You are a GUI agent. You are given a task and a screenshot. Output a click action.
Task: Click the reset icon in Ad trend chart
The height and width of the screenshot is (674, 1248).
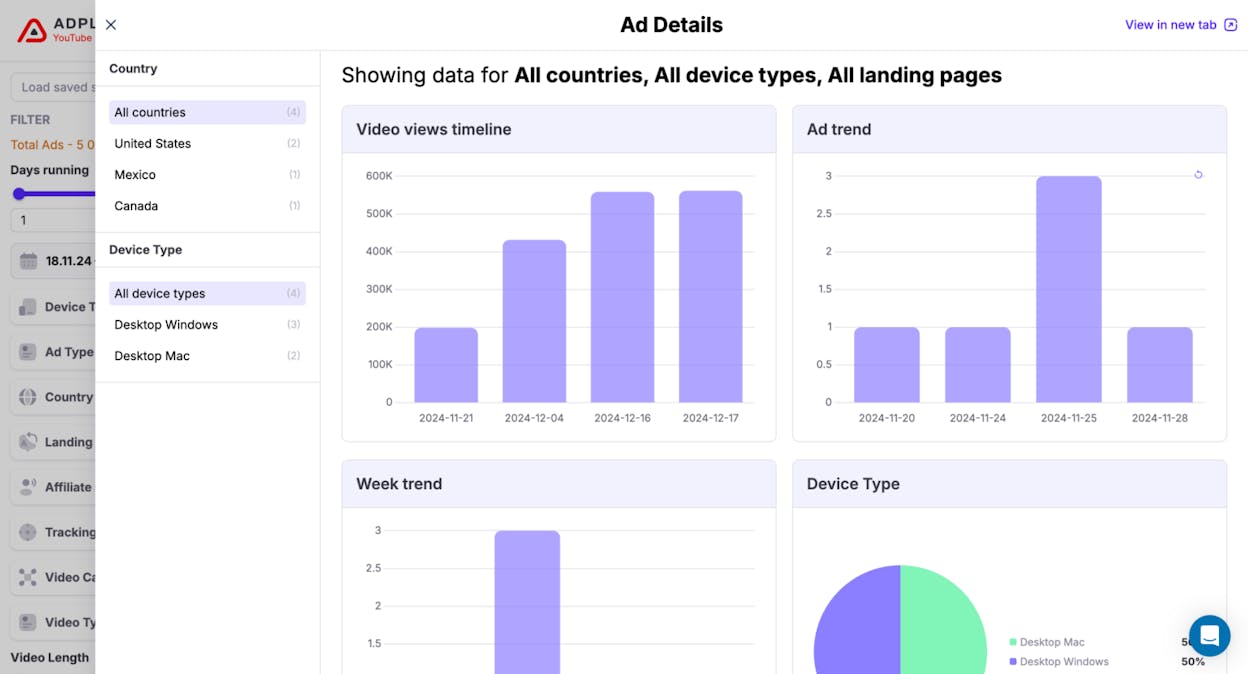(x=1198, y=175)
